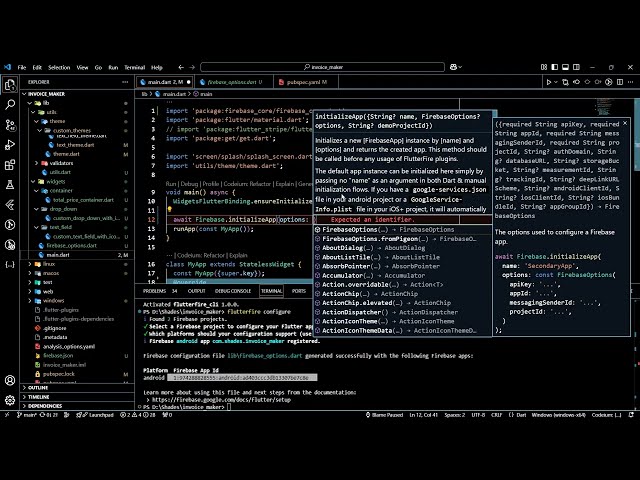
Task: Toggle Secondary Side Bar visibility
Action: 576,67
